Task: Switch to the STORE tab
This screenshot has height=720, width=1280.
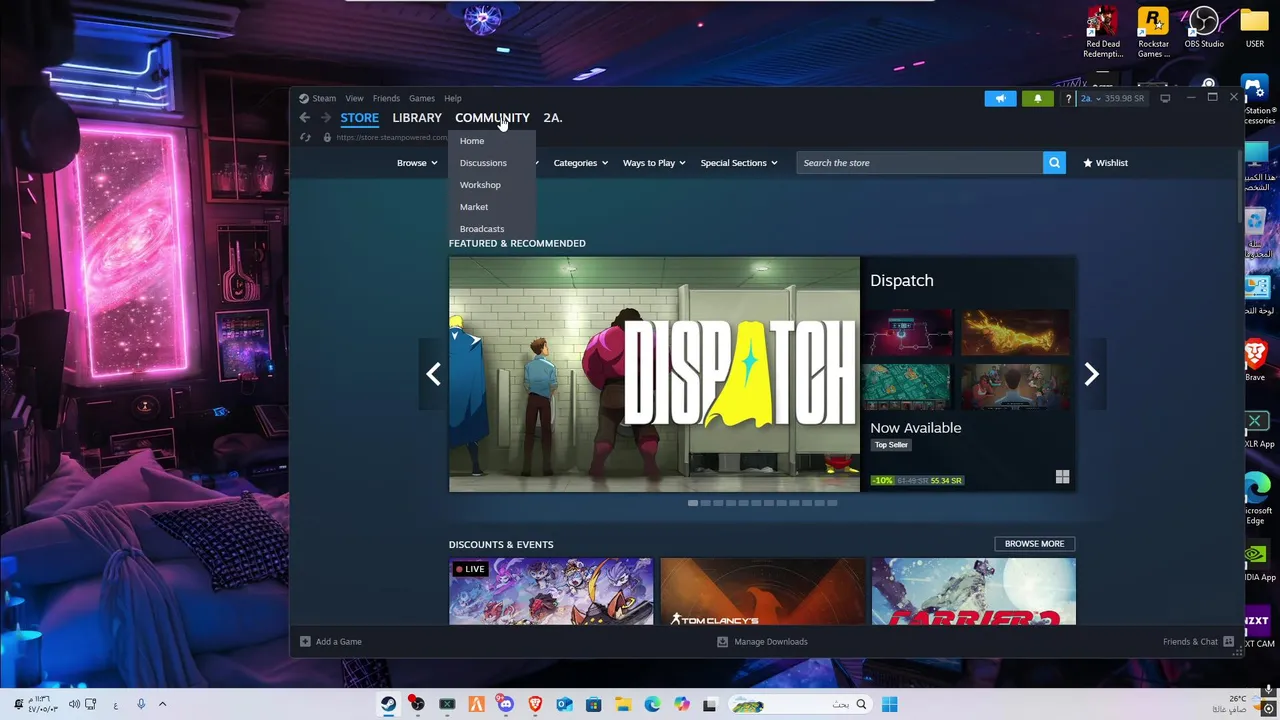Action: tap(359, 118)
